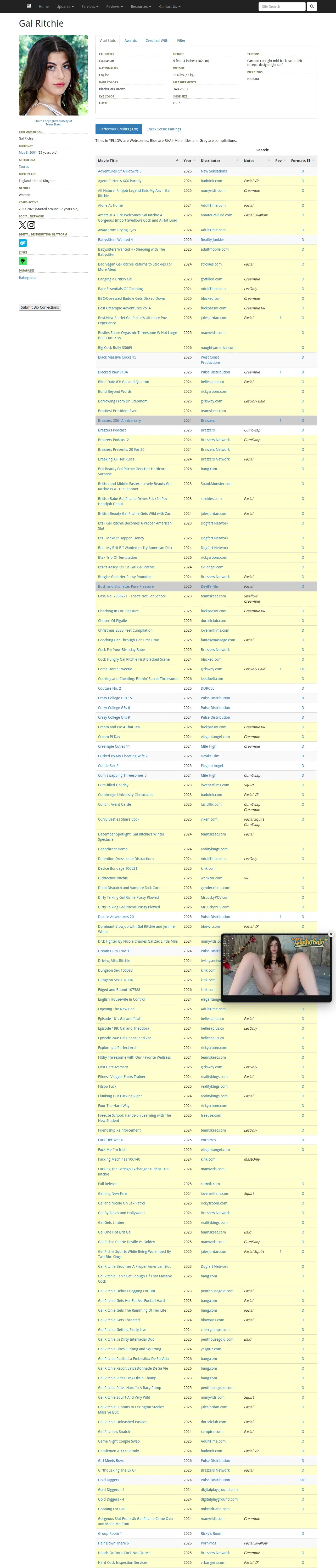
Task: Click the DORCEL distributor link
Action: pyautogui.click(x=207, y=688)
